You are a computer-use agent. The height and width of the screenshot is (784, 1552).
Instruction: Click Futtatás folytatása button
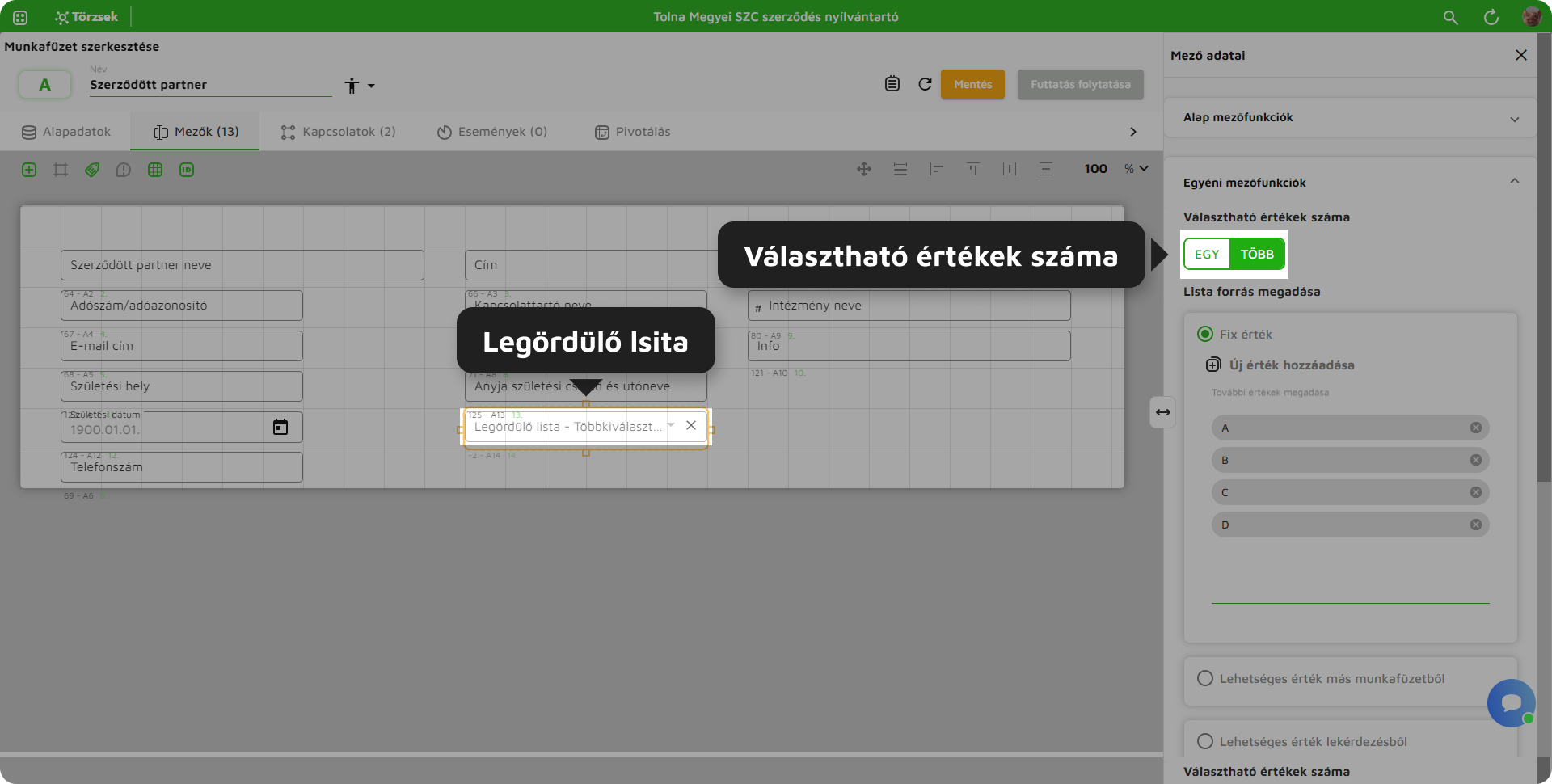(1080, 84)
